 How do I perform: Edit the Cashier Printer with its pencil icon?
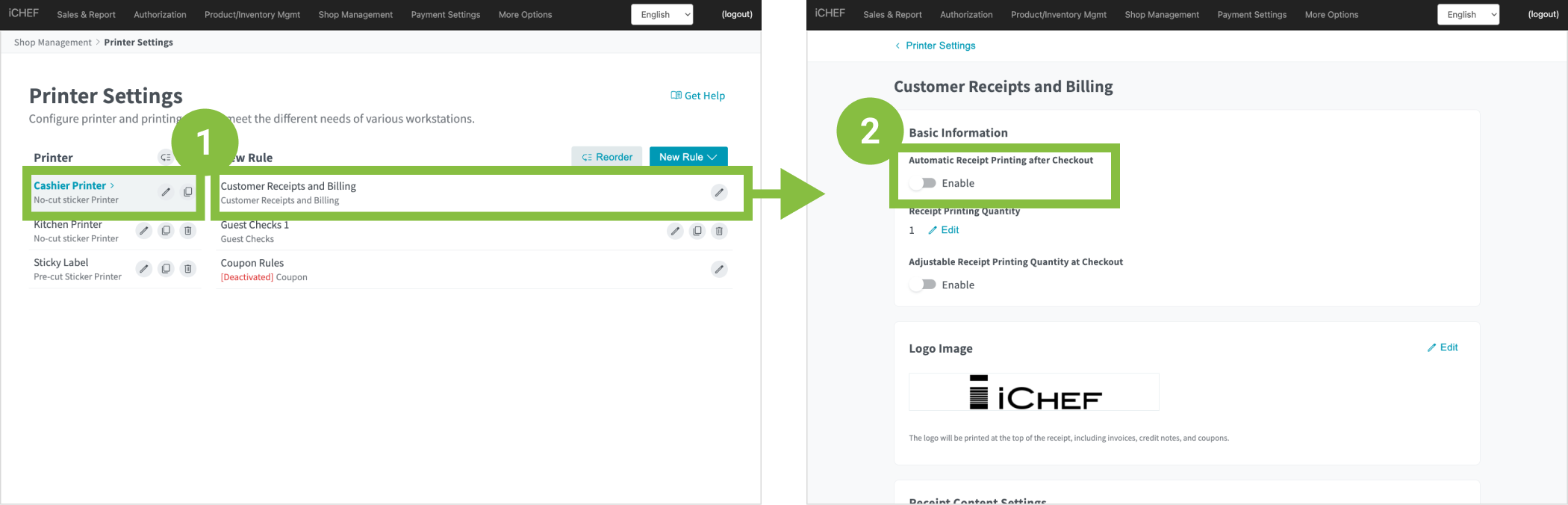(x=166, y=192)
